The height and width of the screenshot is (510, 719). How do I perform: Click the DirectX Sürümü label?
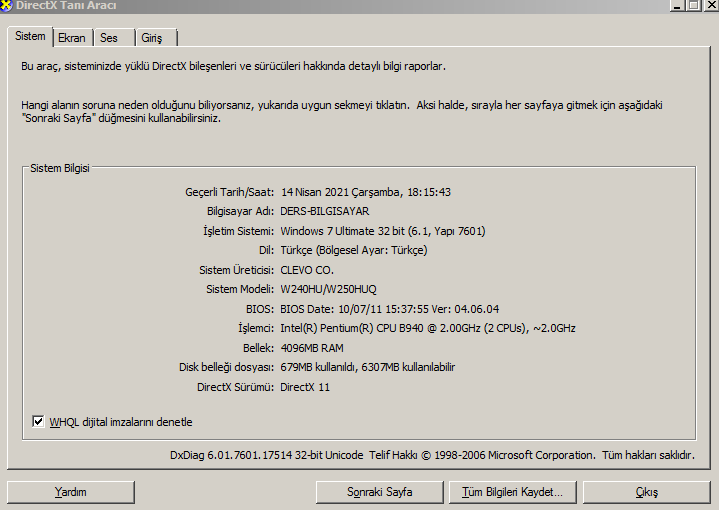[235, 387]
